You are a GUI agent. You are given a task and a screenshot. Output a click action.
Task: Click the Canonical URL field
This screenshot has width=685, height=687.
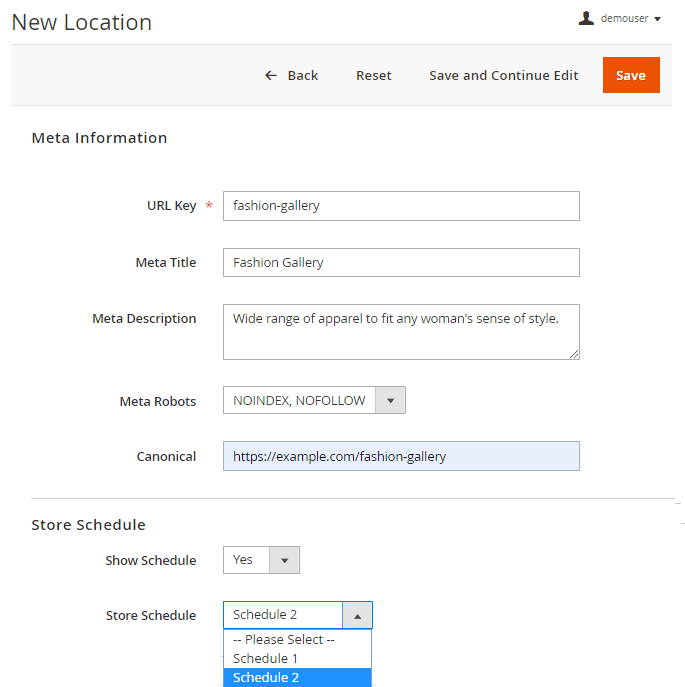tap(400, 457)
